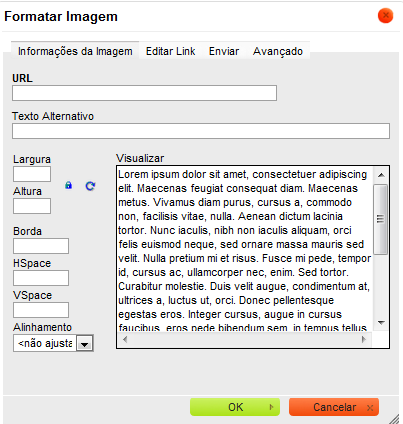403x424 pixels.
Task: Click the Texto Alternativo field
Action: click(201, 131)
